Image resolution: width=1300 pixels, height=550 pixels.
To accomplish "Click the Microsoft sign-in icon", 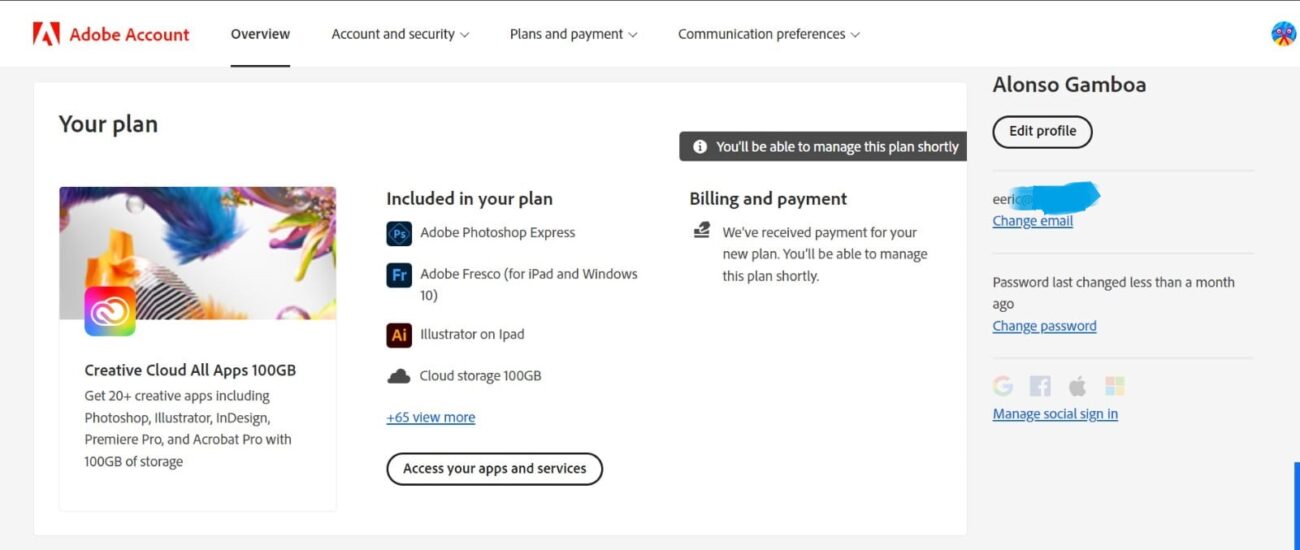I will pyautogui.click(x=1114, y=386).
